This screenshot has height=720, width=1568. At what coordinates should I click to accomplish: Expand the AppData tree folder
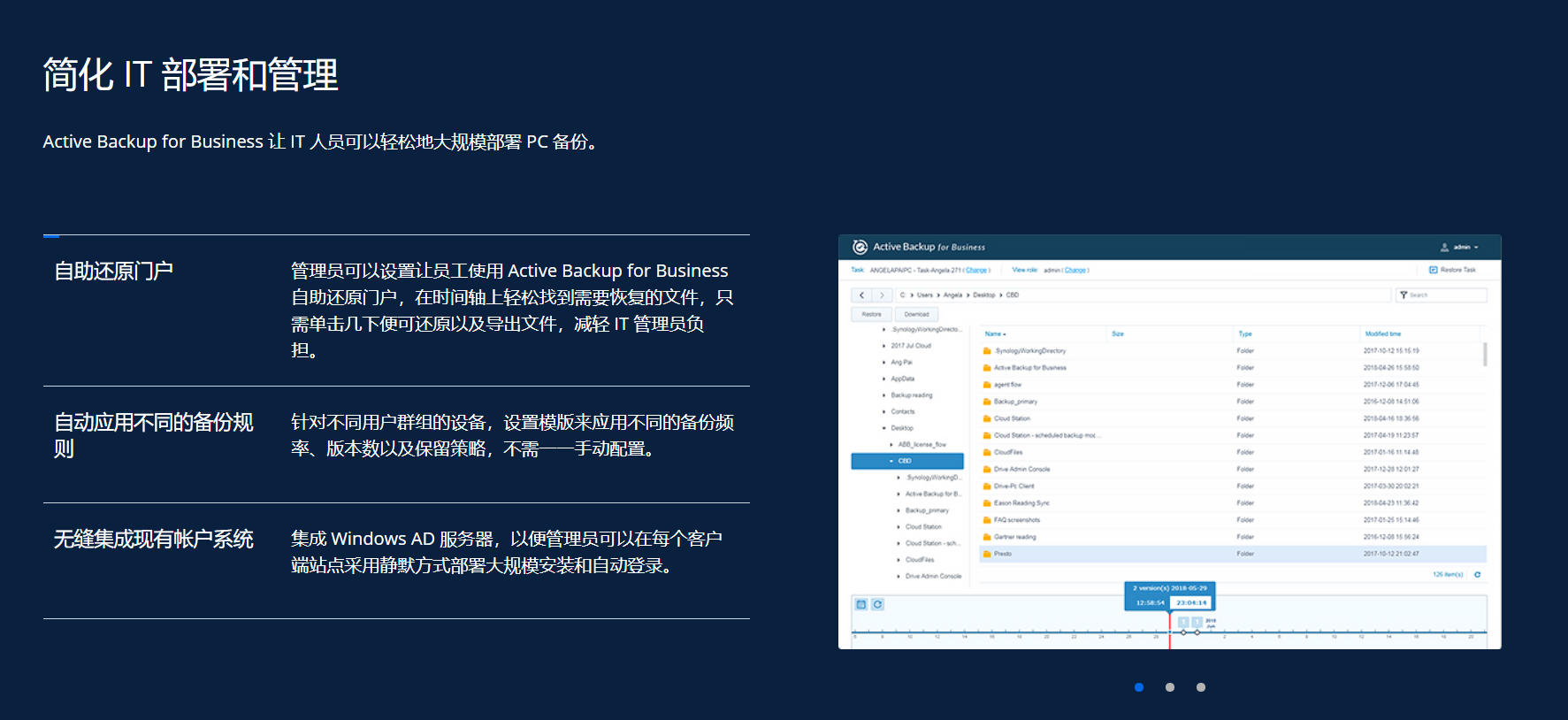(x=883, y=379)
